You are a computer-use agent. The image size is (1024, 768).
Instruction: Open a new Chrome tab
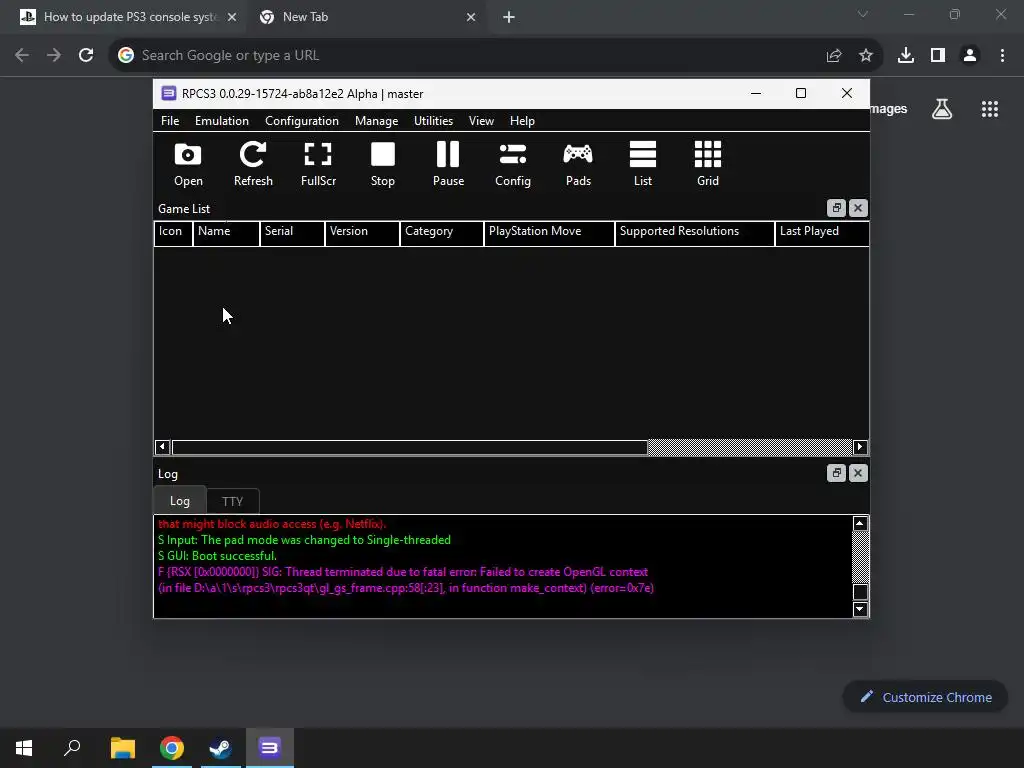509,17
